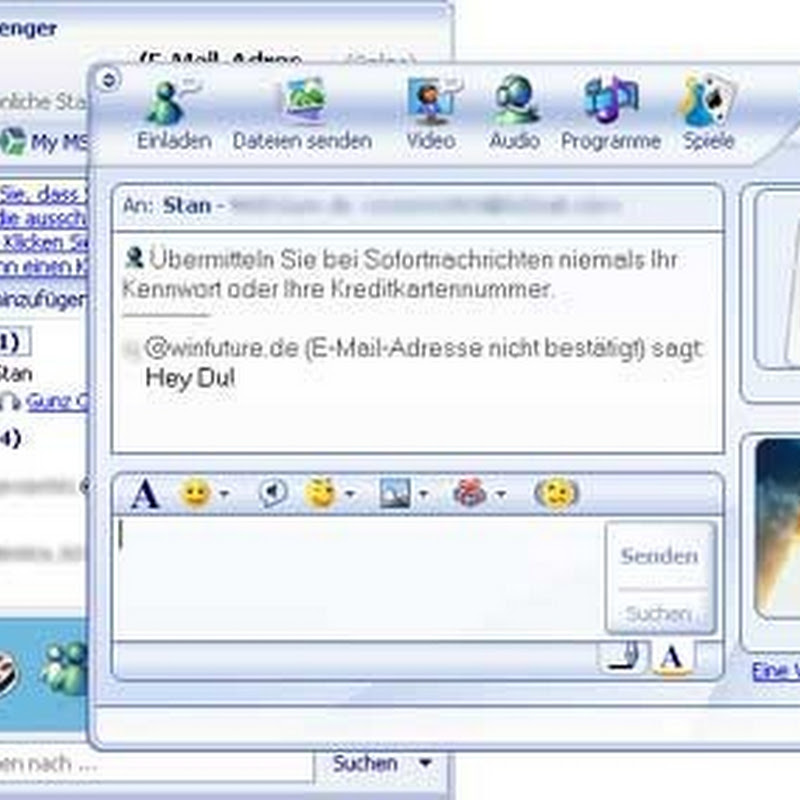This screenshot has width=800, height=800.
Task: Click the 'Hey Du!' message text
Action: click(x=190, y=378)
